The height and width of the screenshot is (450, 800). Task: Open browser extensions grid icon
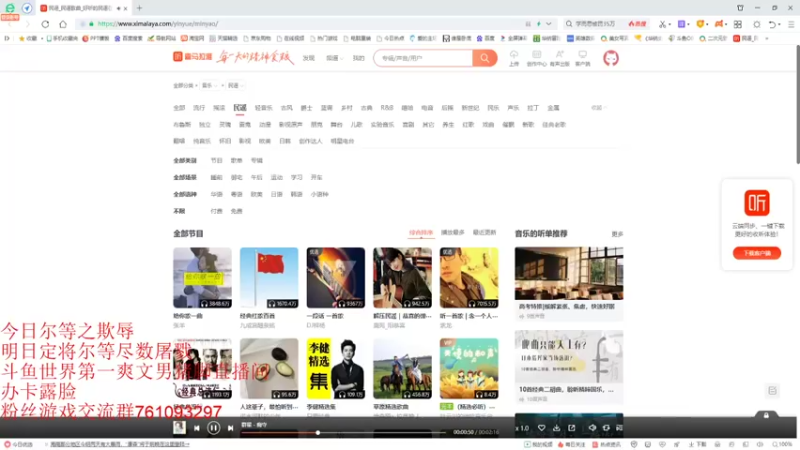(738, 24)
